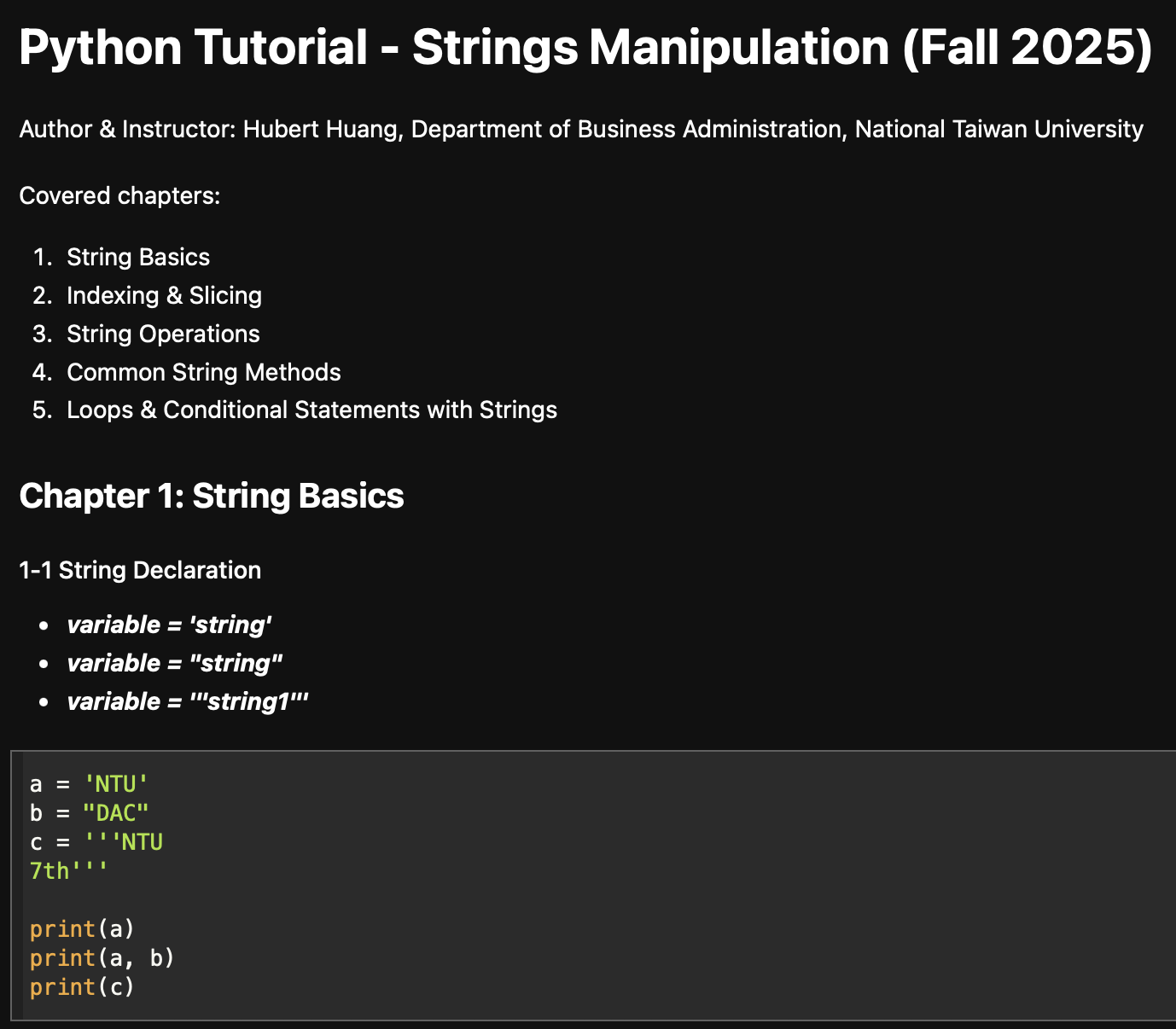Select the line a = 'NTU'
This screenshot has width=1176, height=1029.
88,783
